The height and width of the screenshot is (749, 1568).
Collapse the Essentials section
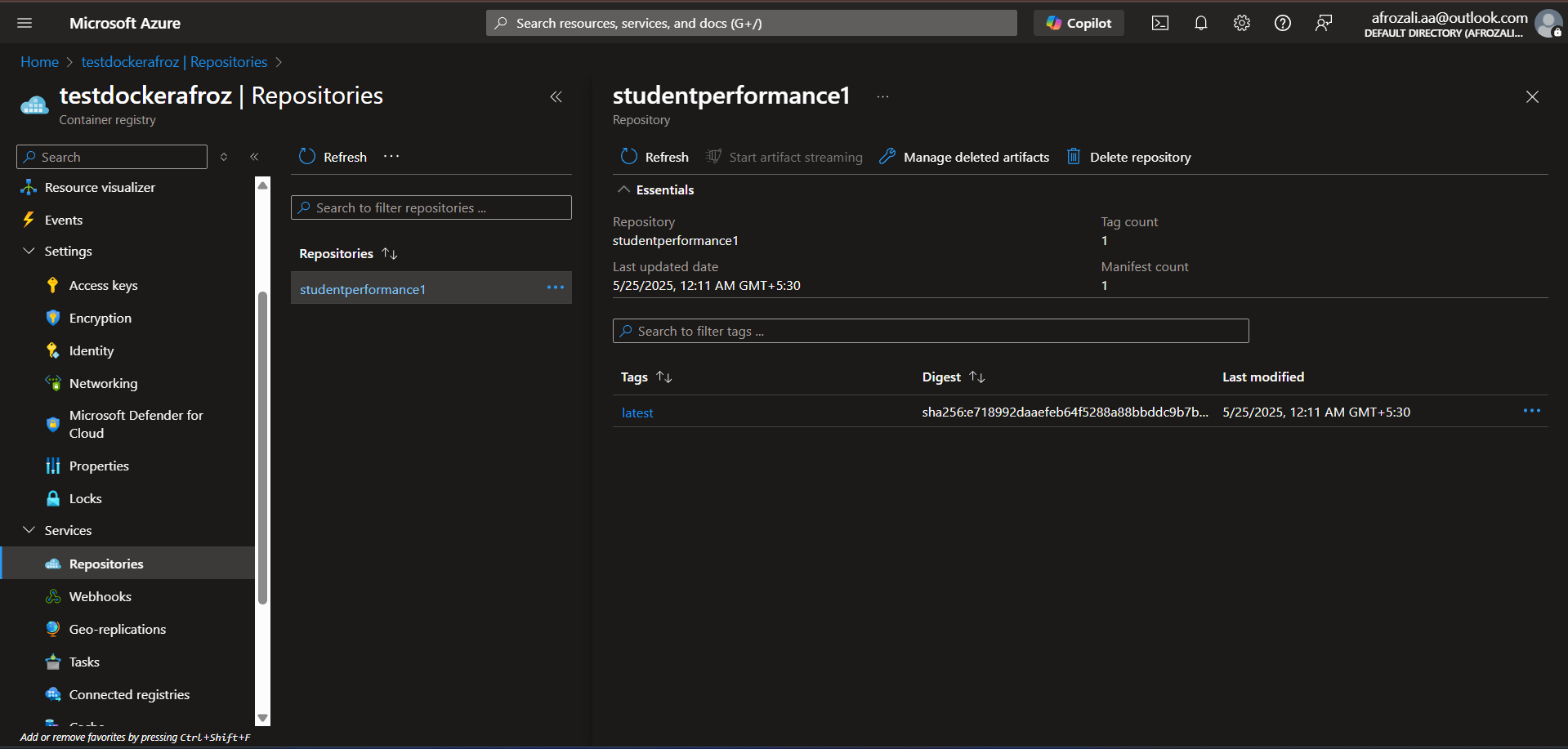pyautogui.click(x=624, y=189)
